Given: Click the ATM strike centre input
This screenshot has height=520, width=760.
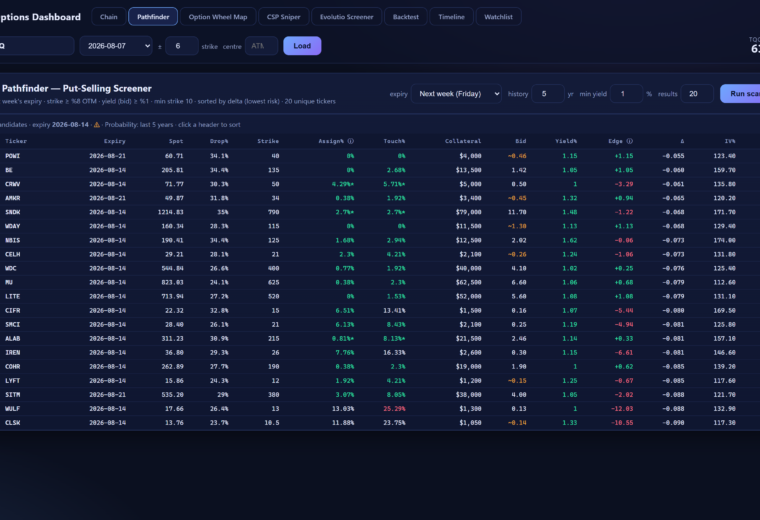Looking at the screenshot, I should tap(261, 46).
